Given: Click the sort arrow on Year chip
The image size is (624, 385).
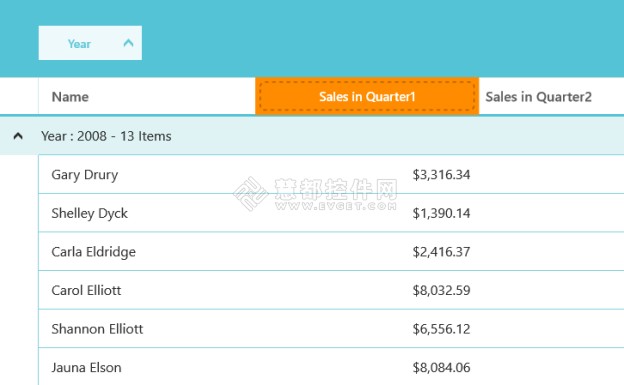Looking at the screenshot, I should pyautogui.click(x=128, y=43).
